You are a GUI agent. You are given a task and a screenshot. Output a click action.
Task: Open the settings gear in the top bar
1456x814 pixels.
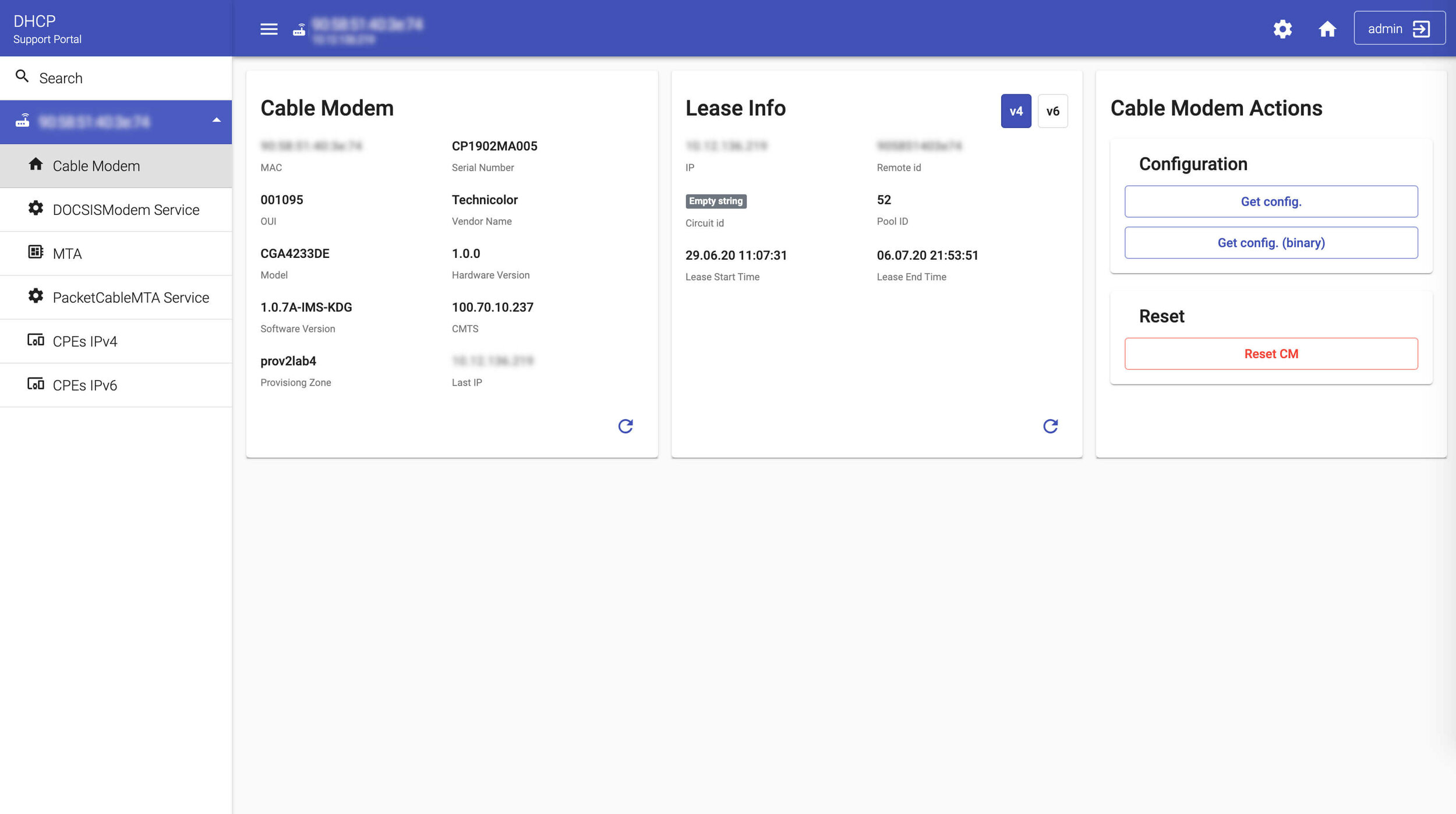pyautogui.click(x=1282, y=29)
